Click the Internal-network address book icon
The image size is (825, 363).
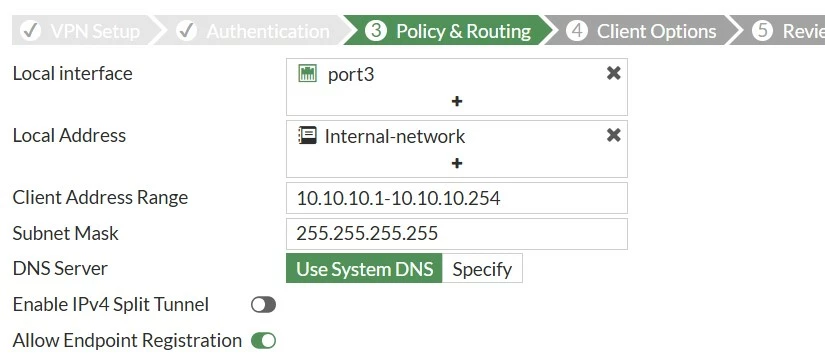(307, 135)
